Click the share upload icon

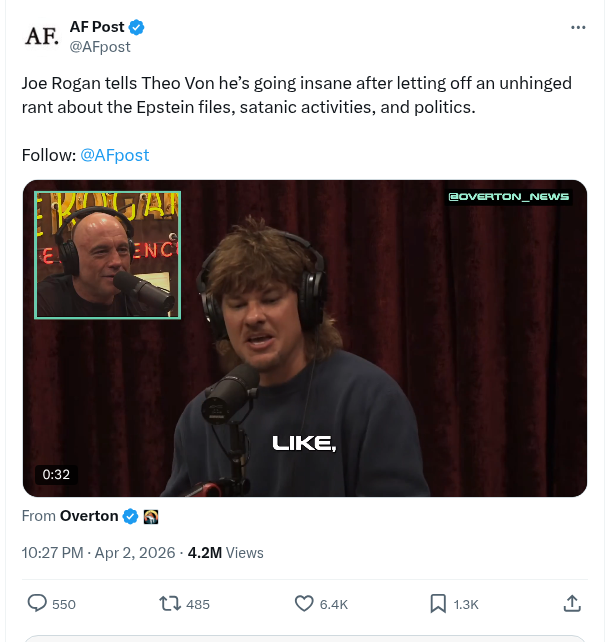click(x=572, y=603)
